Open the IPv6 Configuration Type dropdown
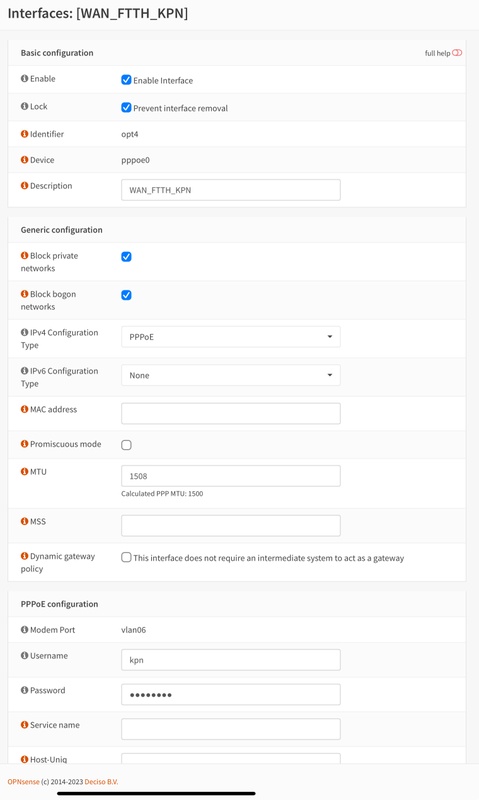 click(231, 376)
